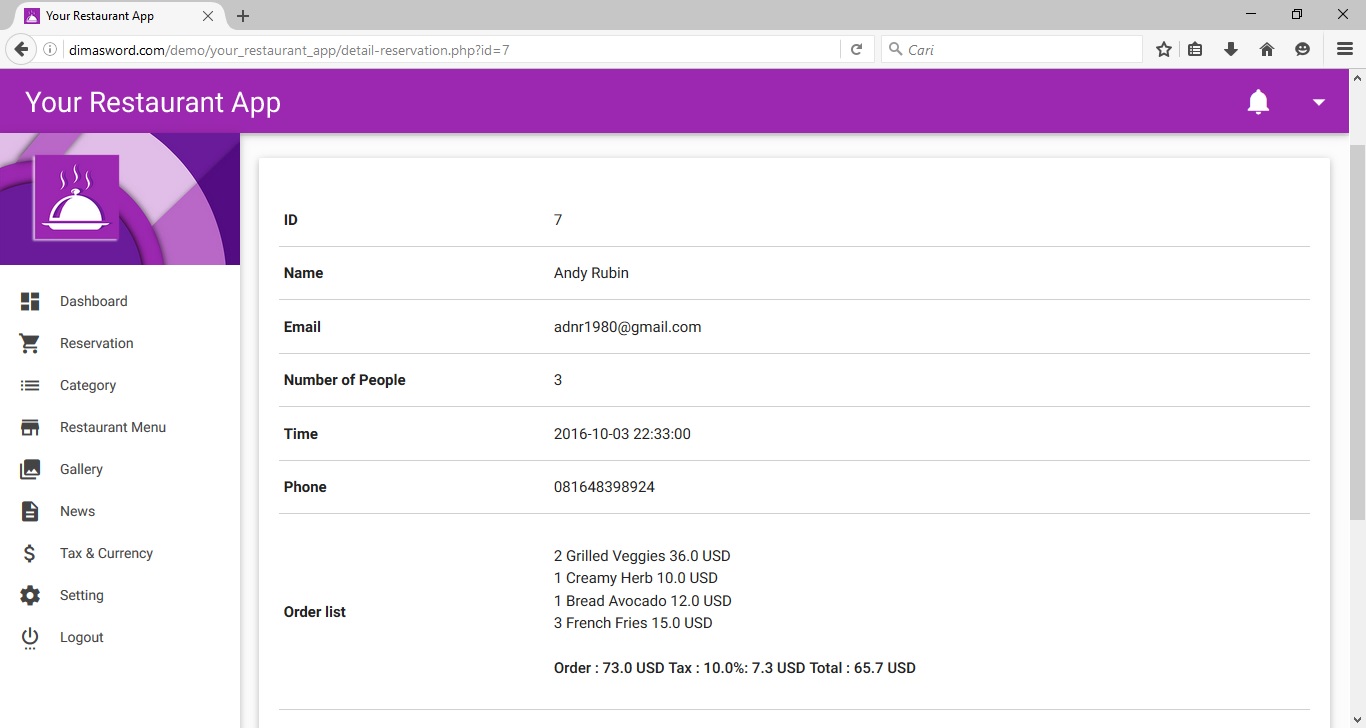The width and height of the screenshot is (1366, 728).
Task: Click the News document icon
Action: point(30,511)
